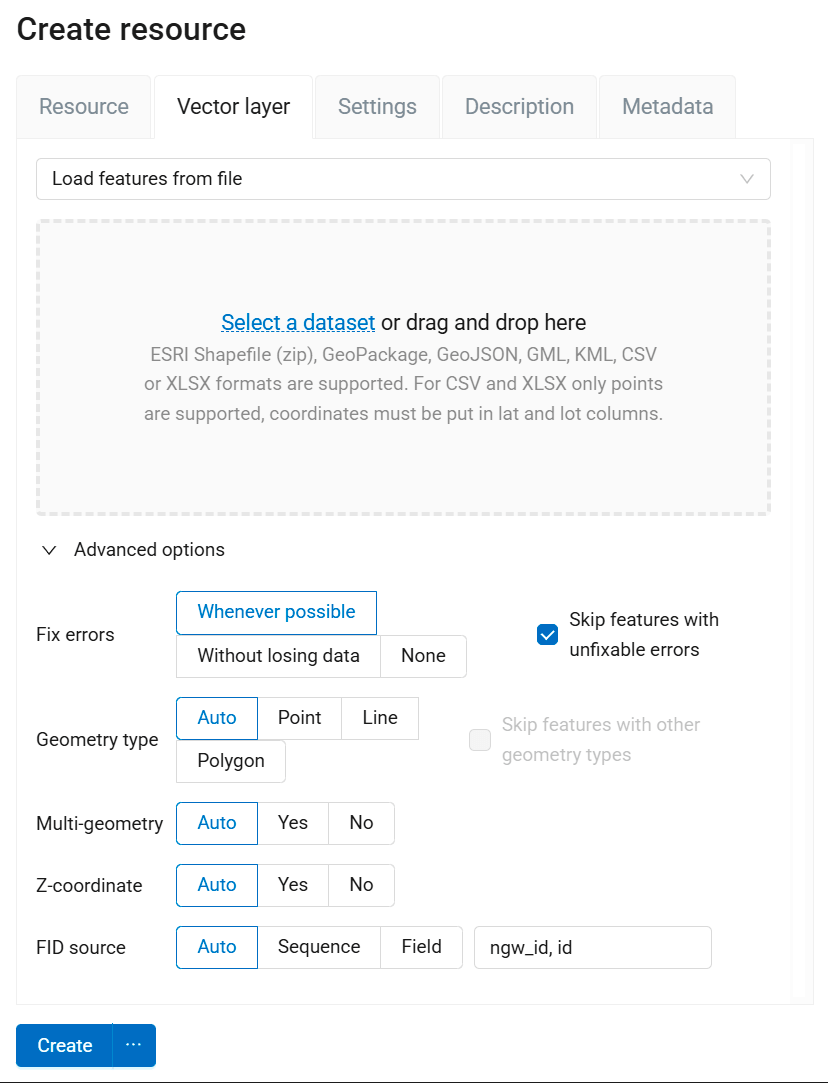Click the ellipsis button next to Create
This screenshot has height=1083, width=828.
click(x=134, y=1045)
